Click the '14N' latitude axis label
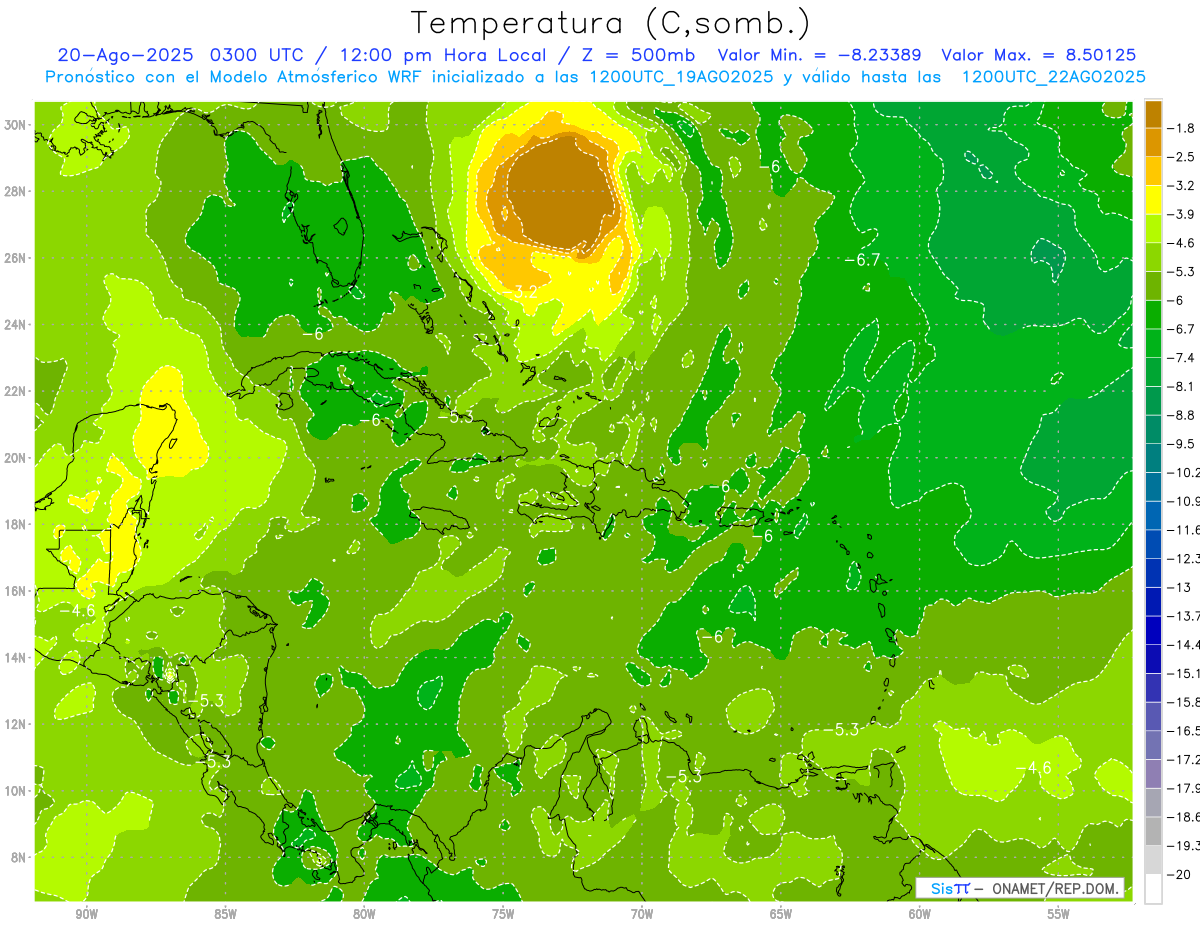Viewport: 1200px width, 927px height. point(15,658)
